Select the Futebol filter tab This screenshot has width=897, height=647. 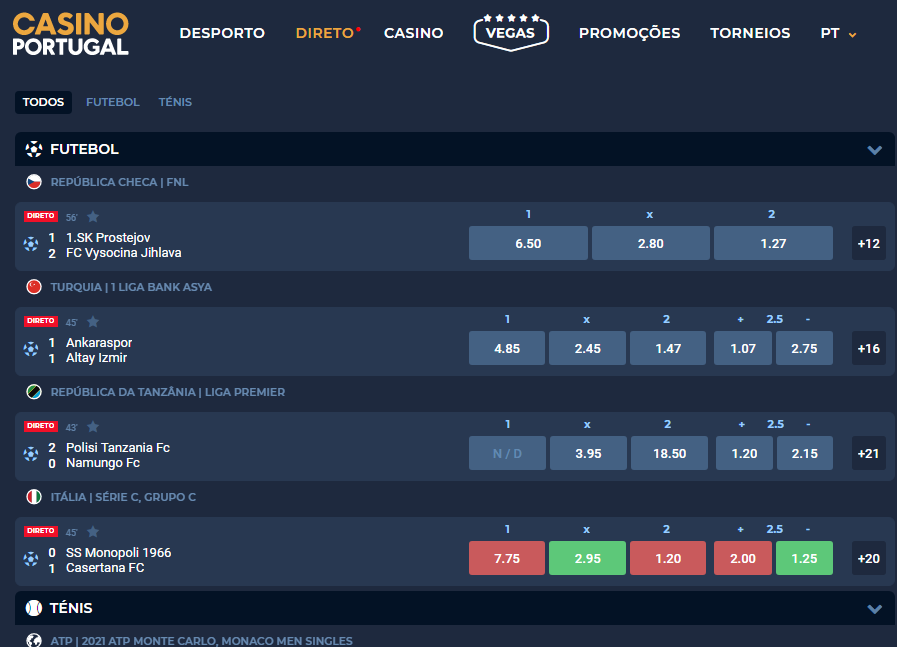[x=113, y=102]
